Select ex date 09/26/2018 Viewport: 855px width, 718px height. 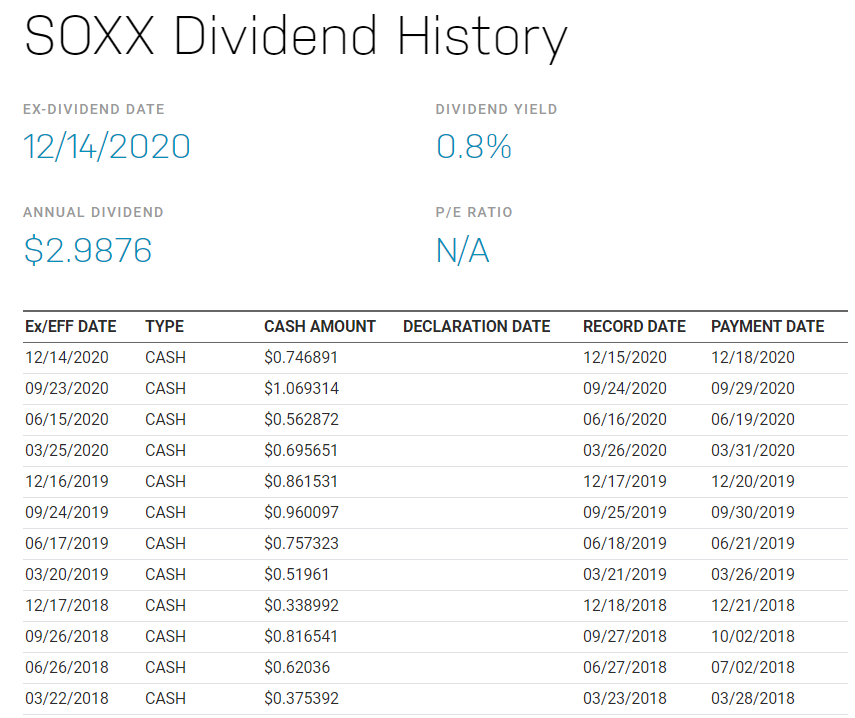[x=67, y=637]
